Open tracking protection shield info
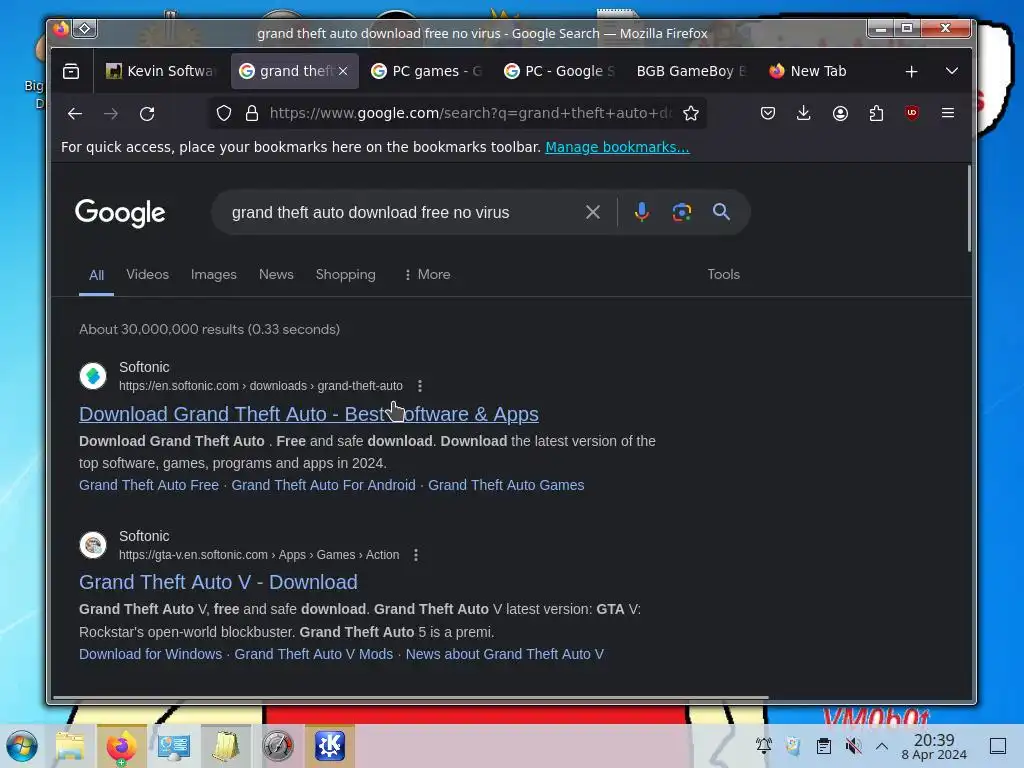The width and height of the screenshot is (1024, 768). pos(224,114)
